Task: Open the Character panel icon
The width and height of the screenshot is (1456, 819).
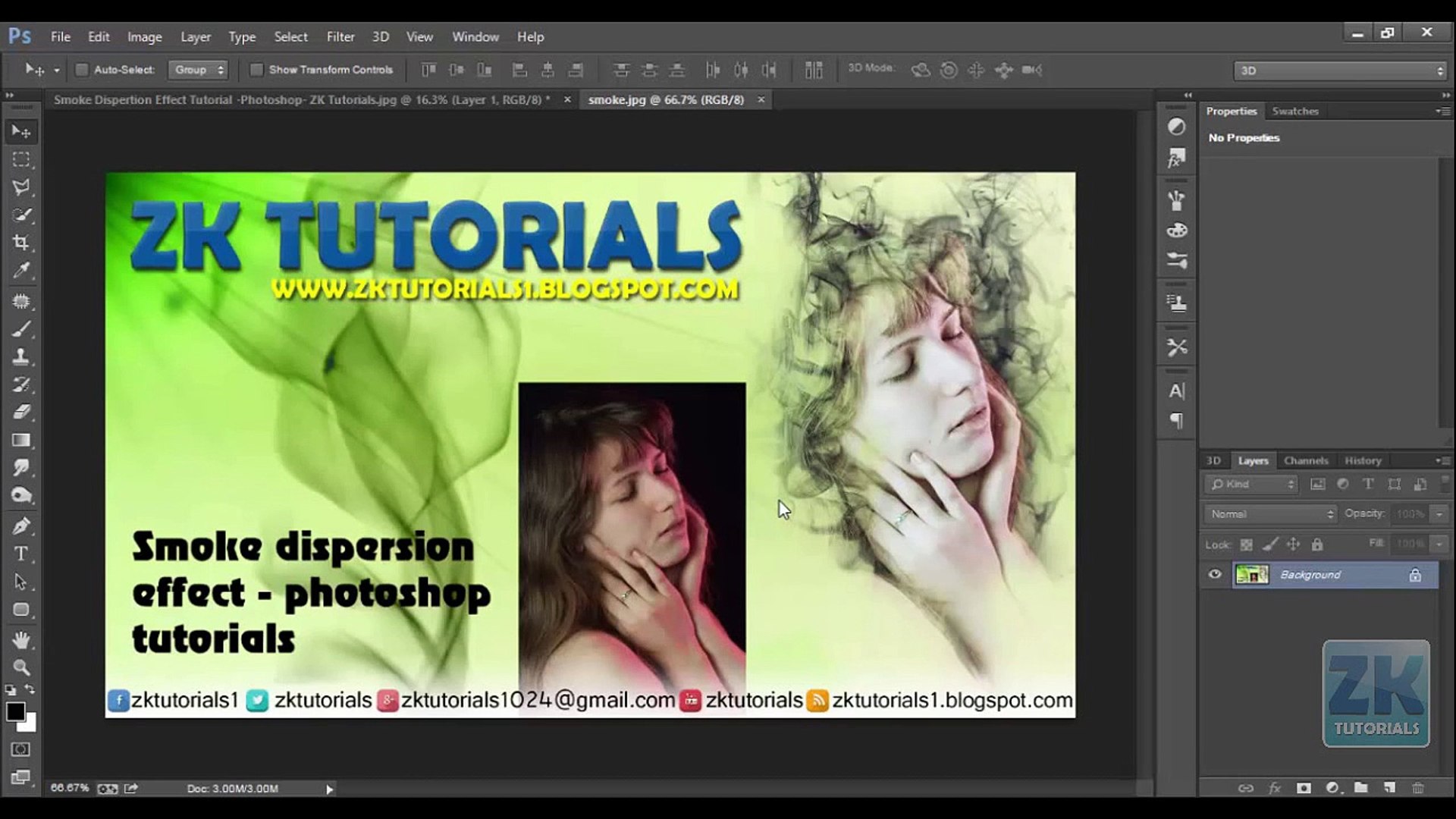Action: click(1176, 391)
